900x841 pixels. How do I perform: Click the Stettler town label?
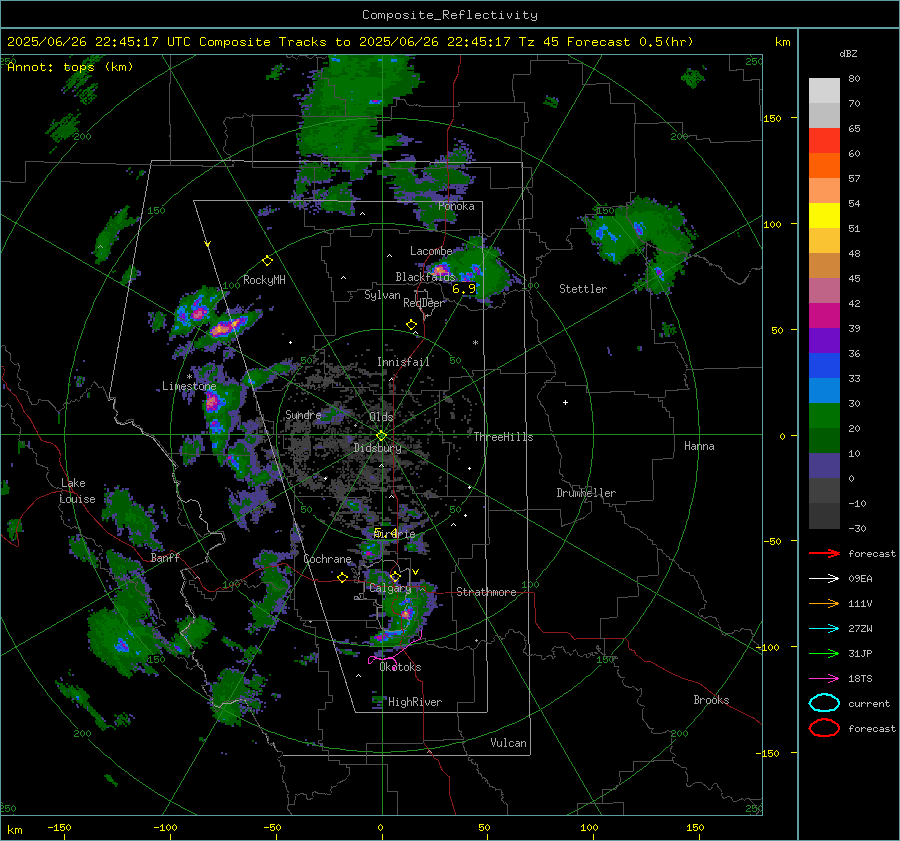coord(583,289)
